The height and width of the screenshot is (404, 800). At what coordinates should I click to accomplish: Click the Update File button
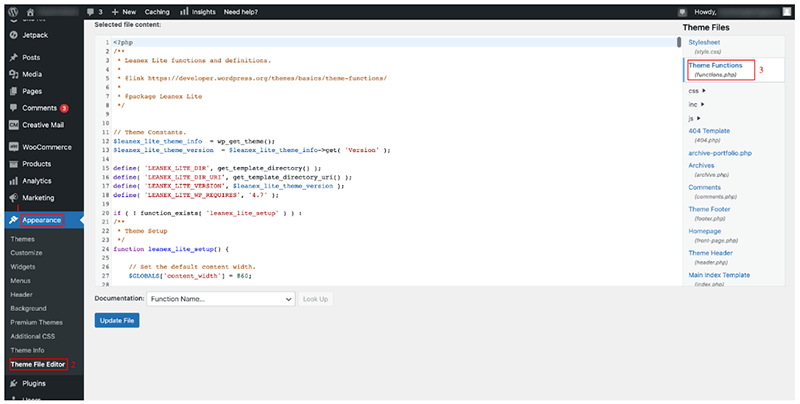coord(117,320)
